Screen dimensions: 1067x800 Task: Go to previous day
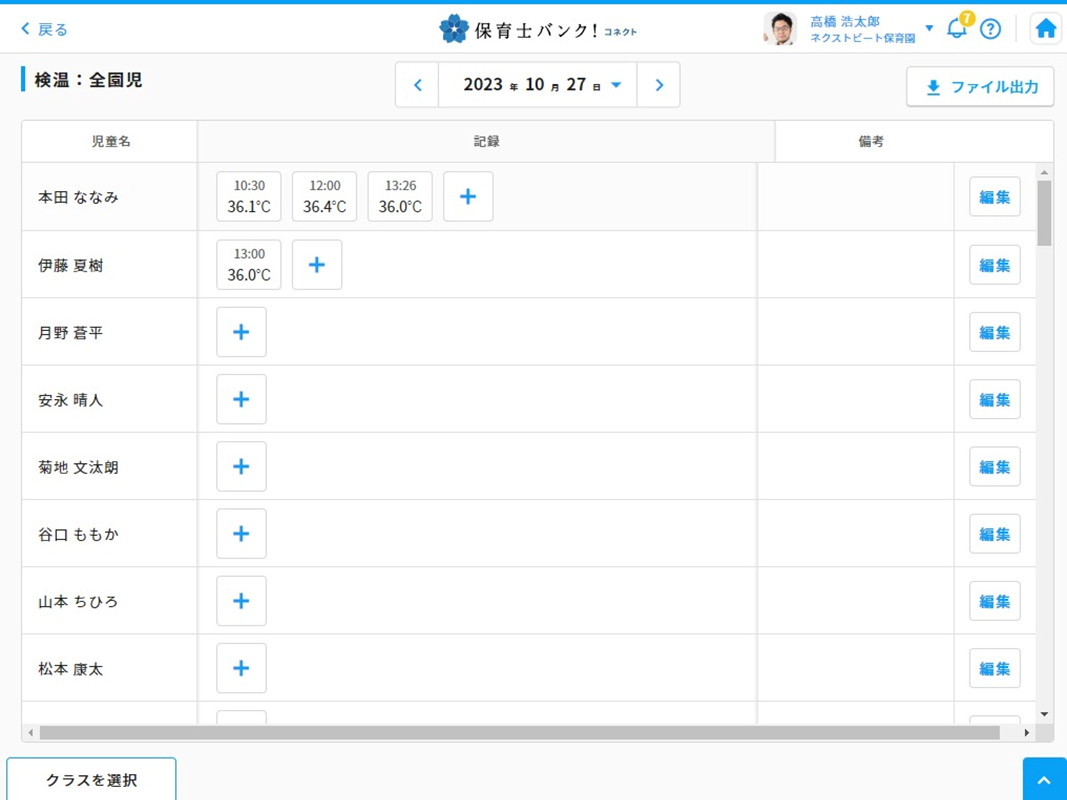(418, 85)
